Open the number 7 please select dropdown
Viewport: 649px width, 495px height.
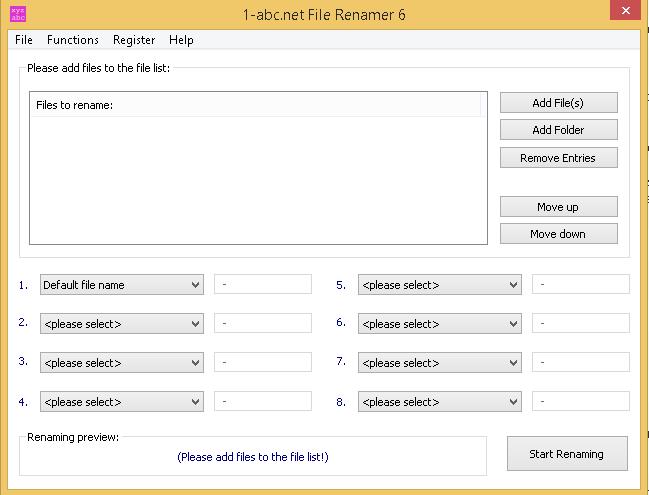(440, 363)
